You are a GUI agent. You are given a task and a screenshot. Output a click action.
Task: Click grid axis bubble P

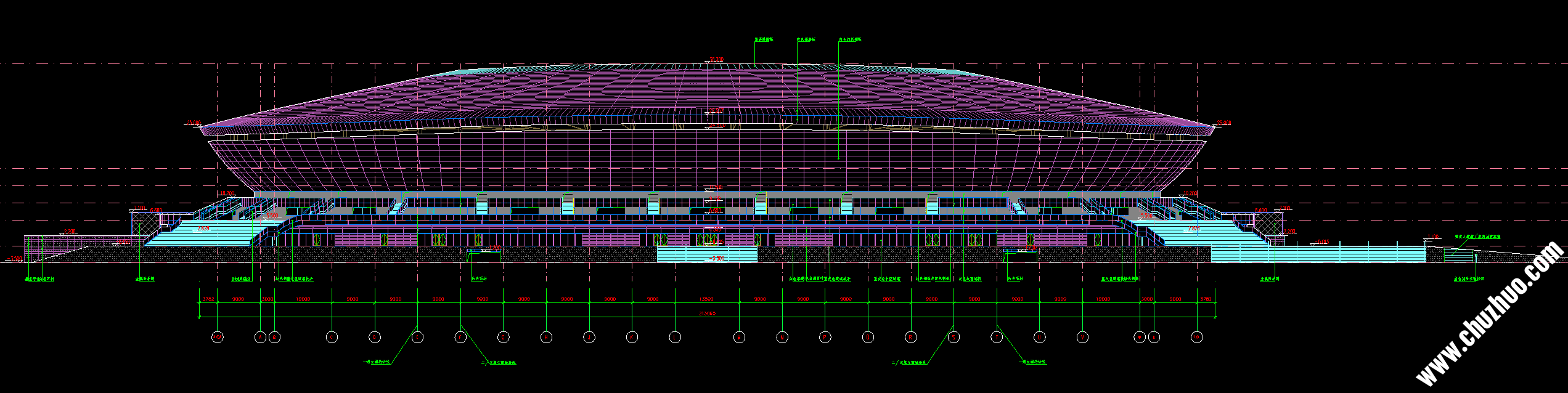point(825,337)
